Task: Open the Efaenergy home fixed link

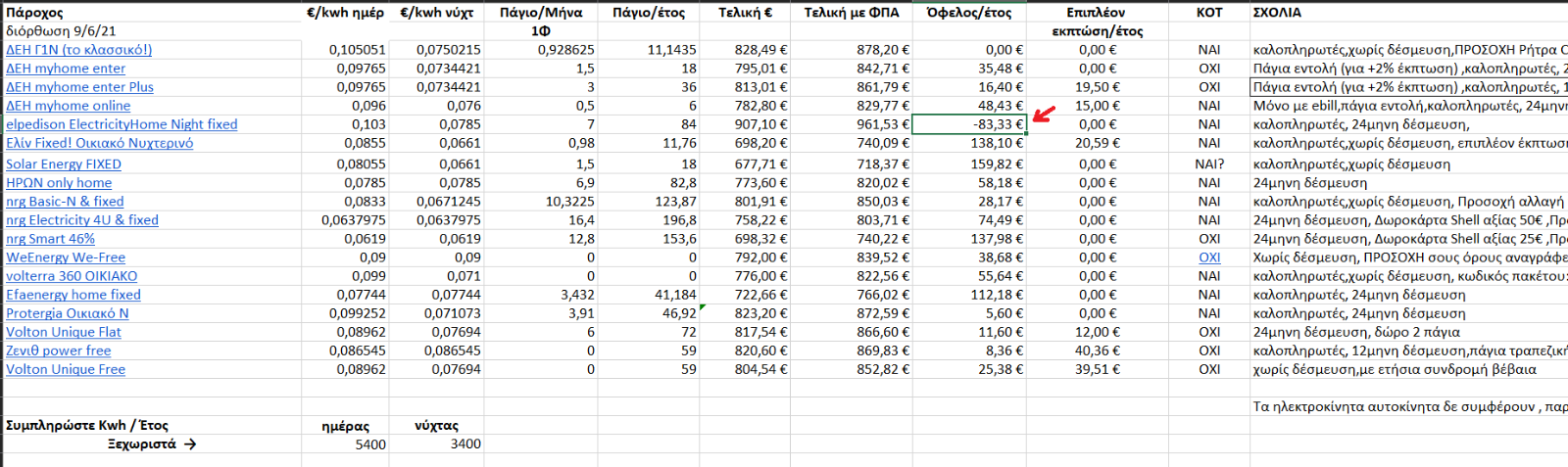Action: pos(73,295)
